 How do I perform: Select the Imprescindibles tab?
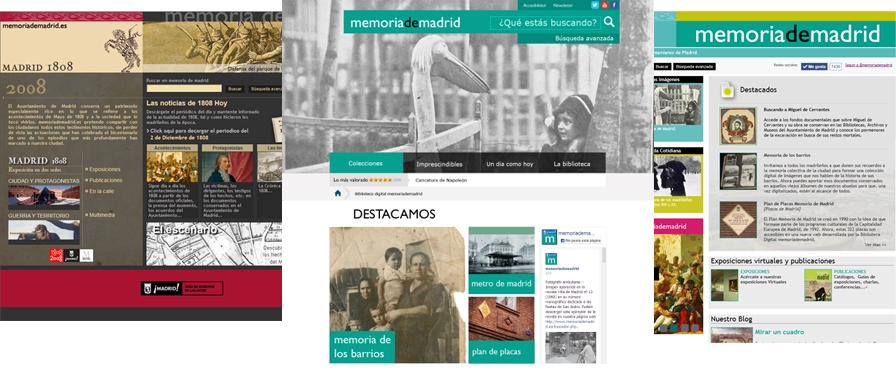(439, 164)
